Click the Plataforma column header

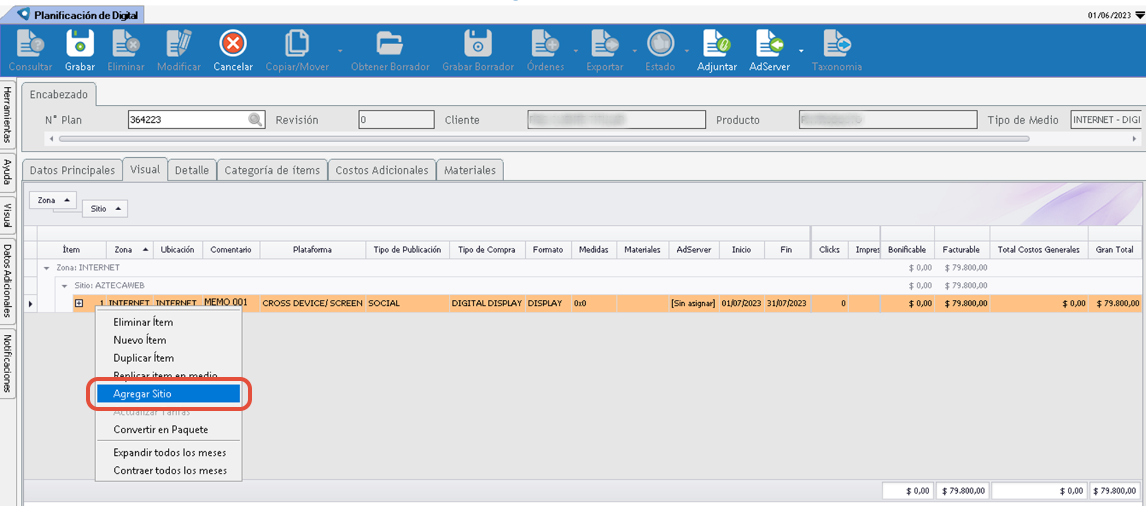point(313,249)
